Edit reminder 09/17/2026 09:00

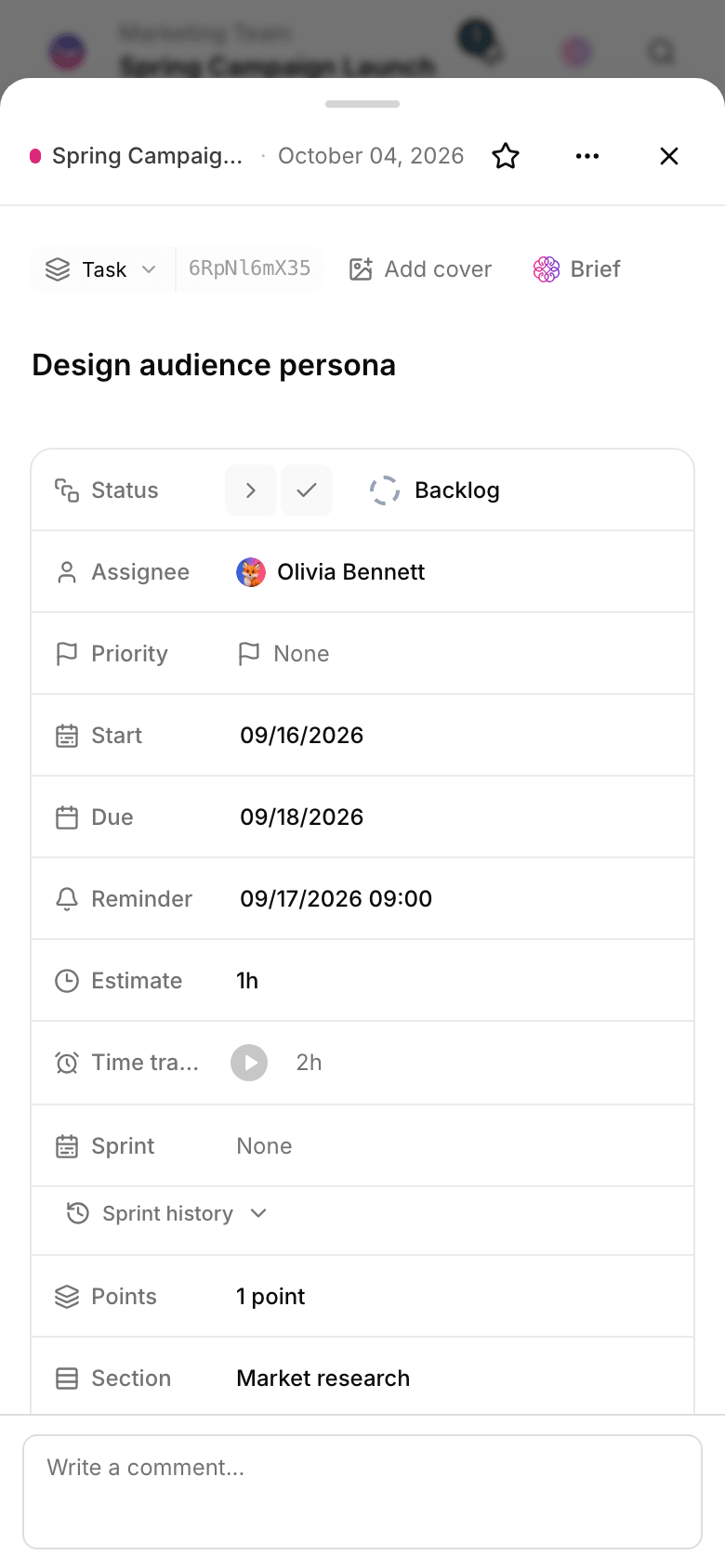click(x=336, y=899)
